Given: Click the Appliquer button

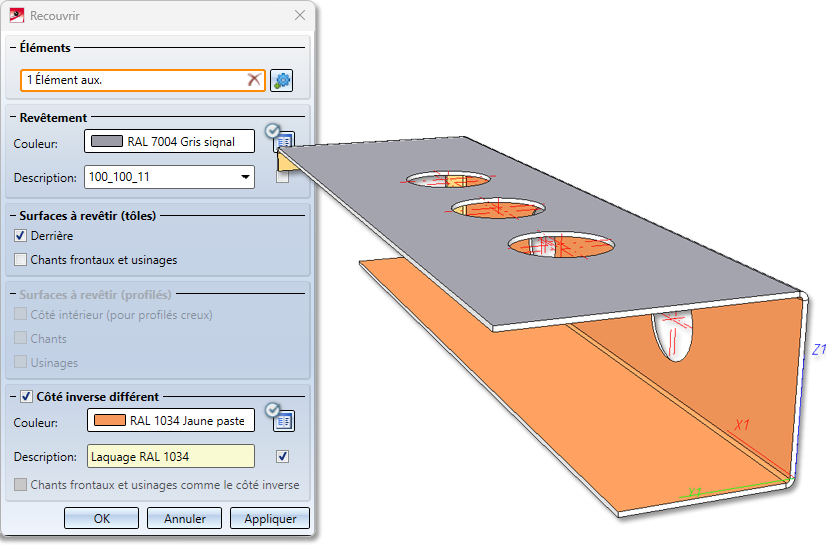Looking at the screenshot, I should coord(270,518).
